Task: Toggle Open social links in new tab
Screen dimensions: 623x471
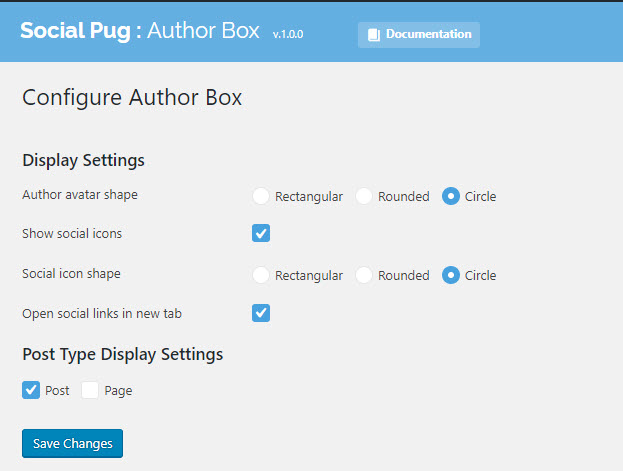Action: [261, 313]
